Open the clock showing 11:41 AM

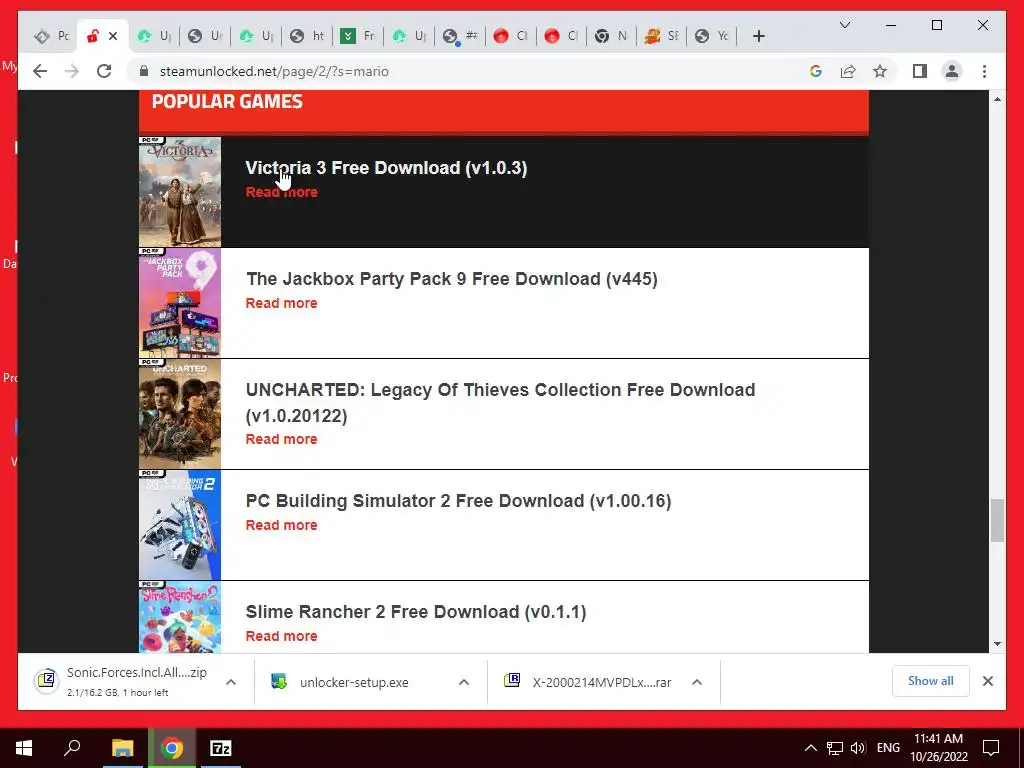939,748
